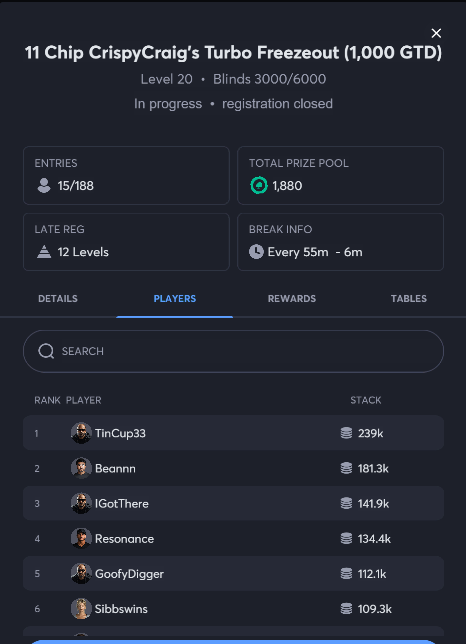Click the break info clock icon
Image resolution: width=466 pixels, height=644 pixels.
coord(256,252)
